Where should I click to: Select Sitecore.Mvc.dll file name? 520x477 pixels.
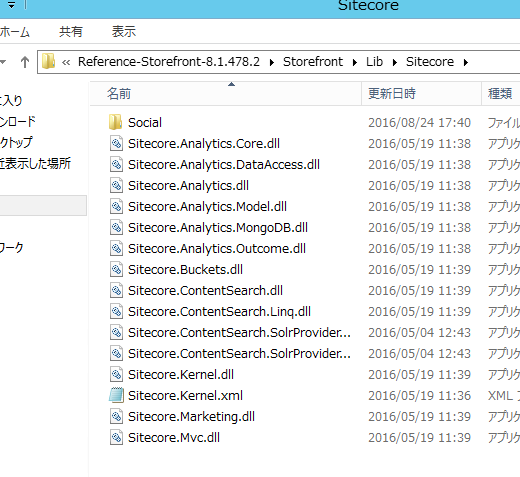[x=174, y=438]
